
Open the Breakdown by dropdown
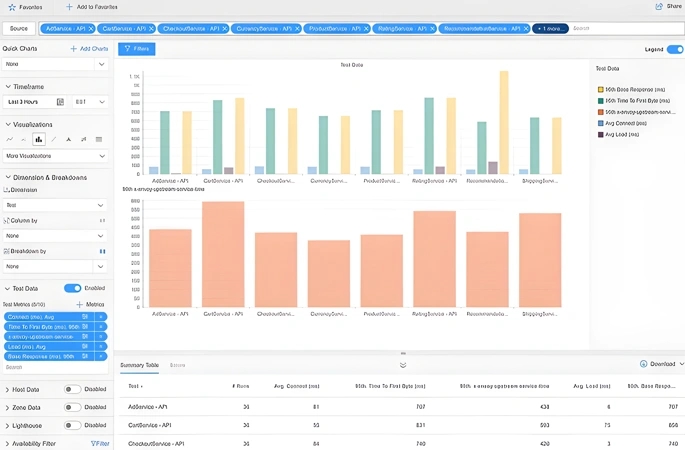55,266
